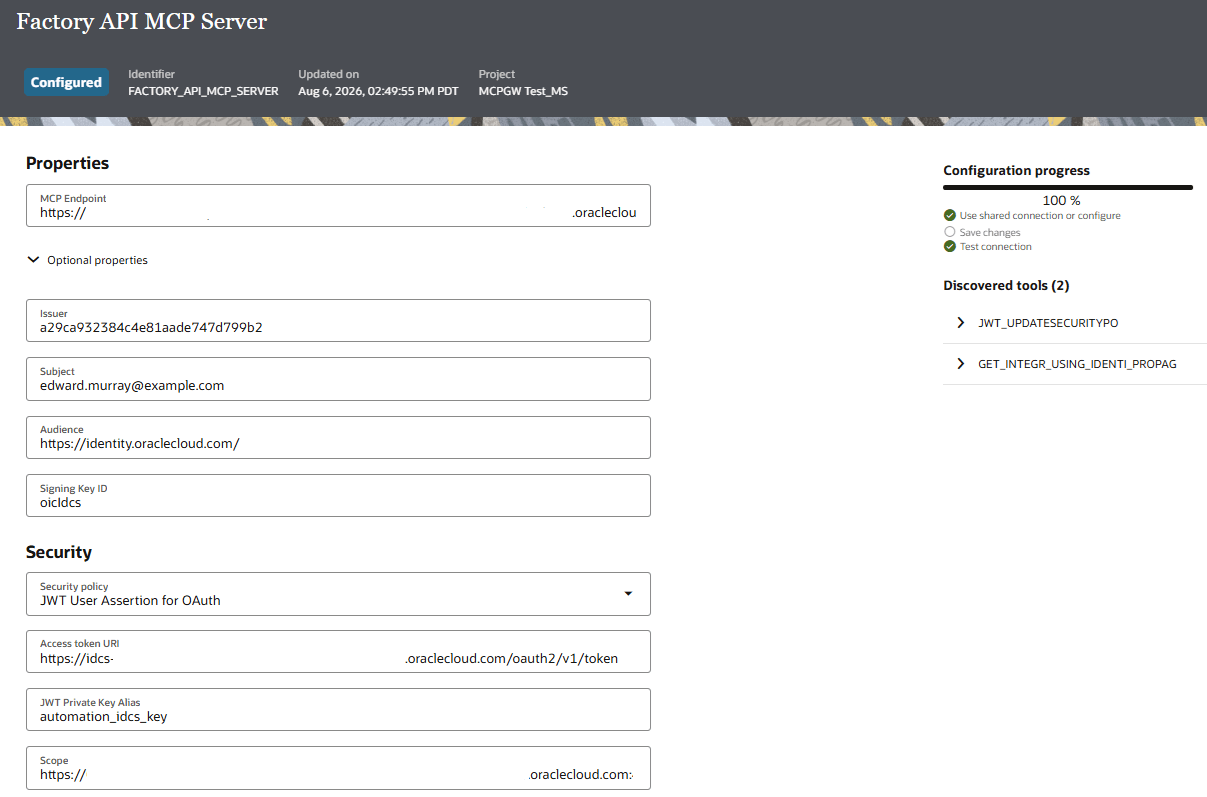Image resolution: width=1207 pixels, height=797 pixels.
Task: Click the Updated on timestamp
Action: point(378,91)
